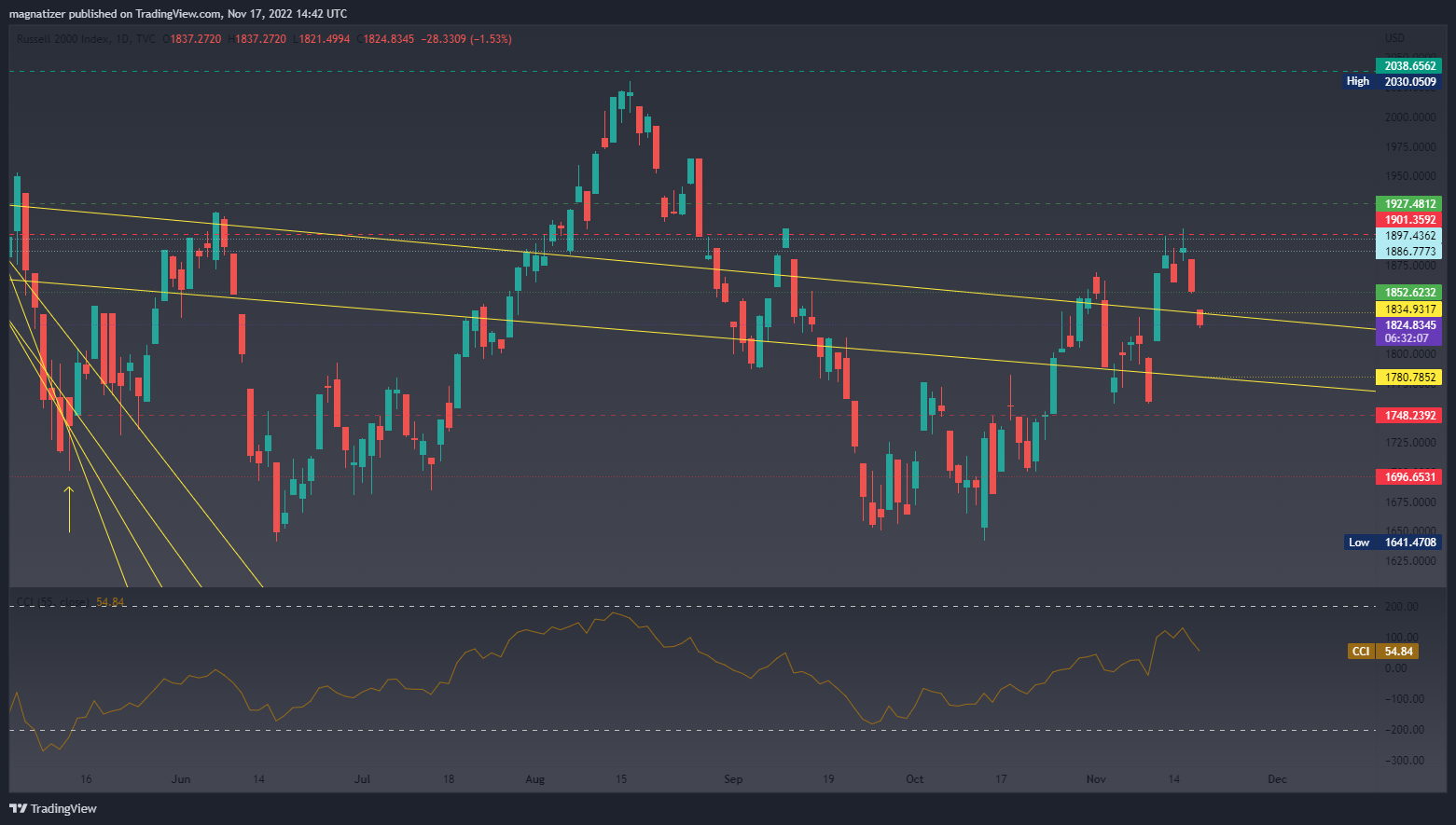Click the red 1748.2392 price label
The image size is (1456, 825).
tap(1408, 416)
